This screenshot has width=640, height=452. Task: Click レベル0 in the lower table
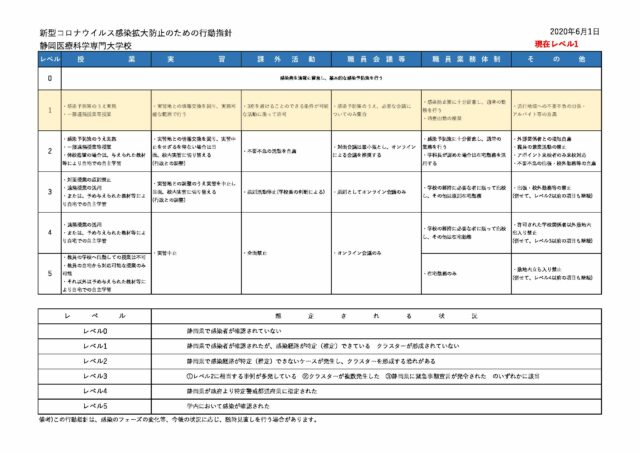pyautogui.click(x=93, y=331)
